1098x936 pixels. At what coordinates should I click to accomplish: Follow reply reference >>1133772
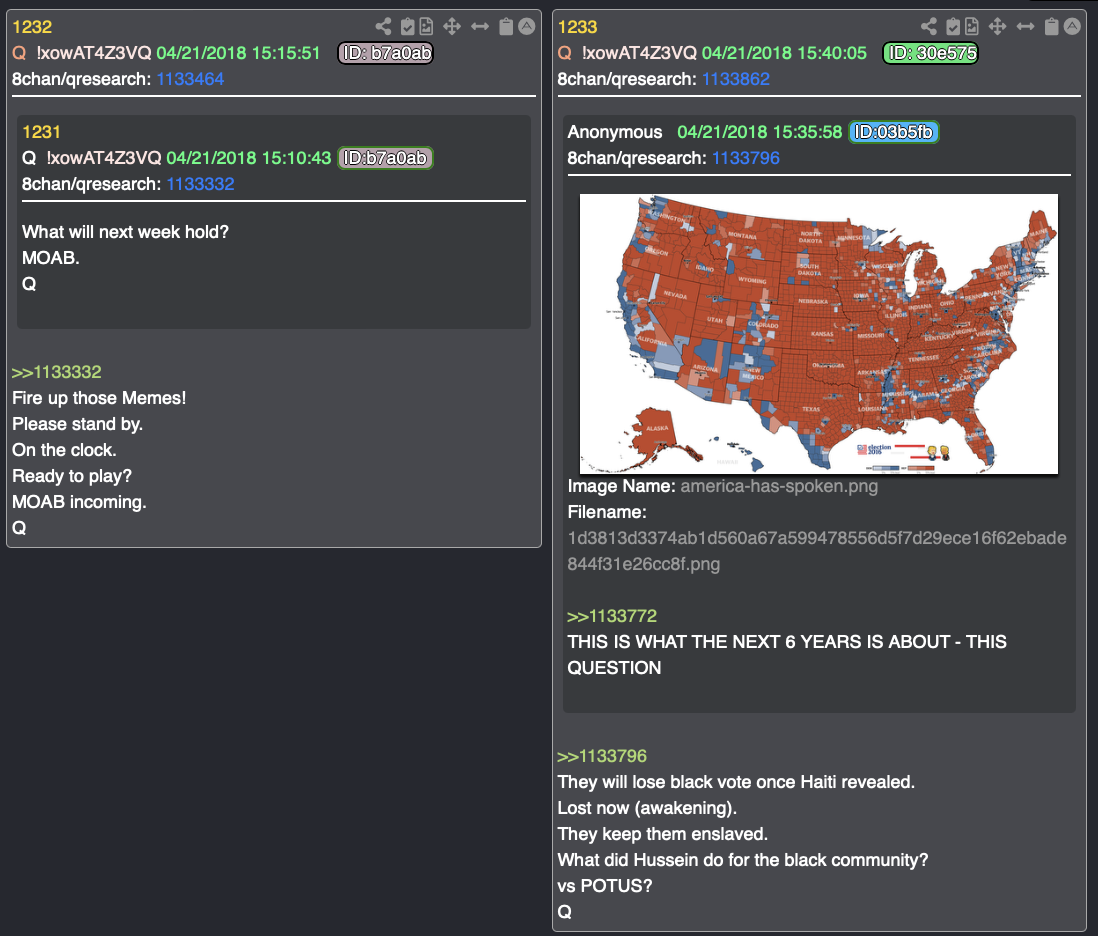[612, 616]
